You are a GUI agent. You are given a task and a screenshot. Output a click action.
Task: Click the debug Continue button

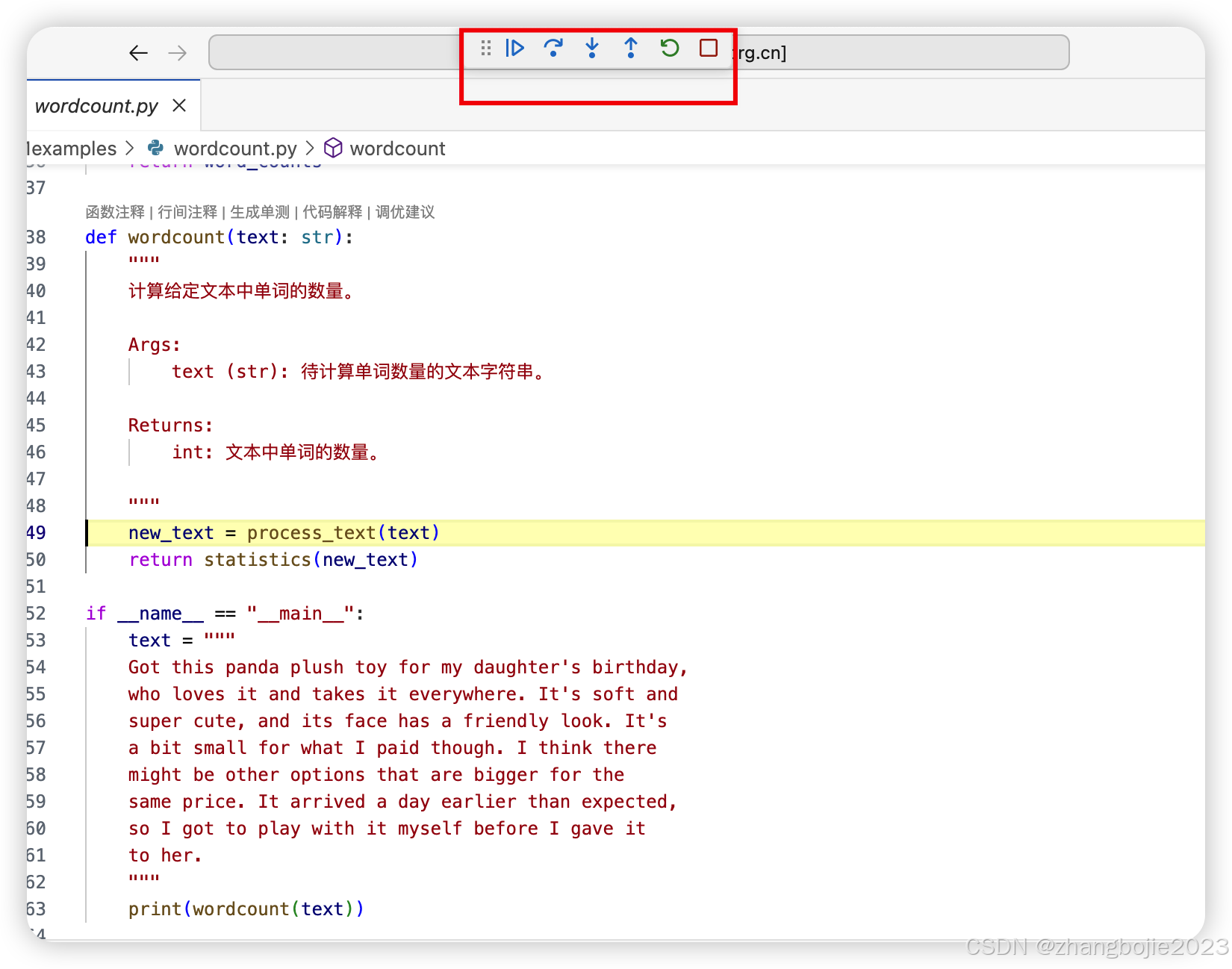click(x=514, y=49)
